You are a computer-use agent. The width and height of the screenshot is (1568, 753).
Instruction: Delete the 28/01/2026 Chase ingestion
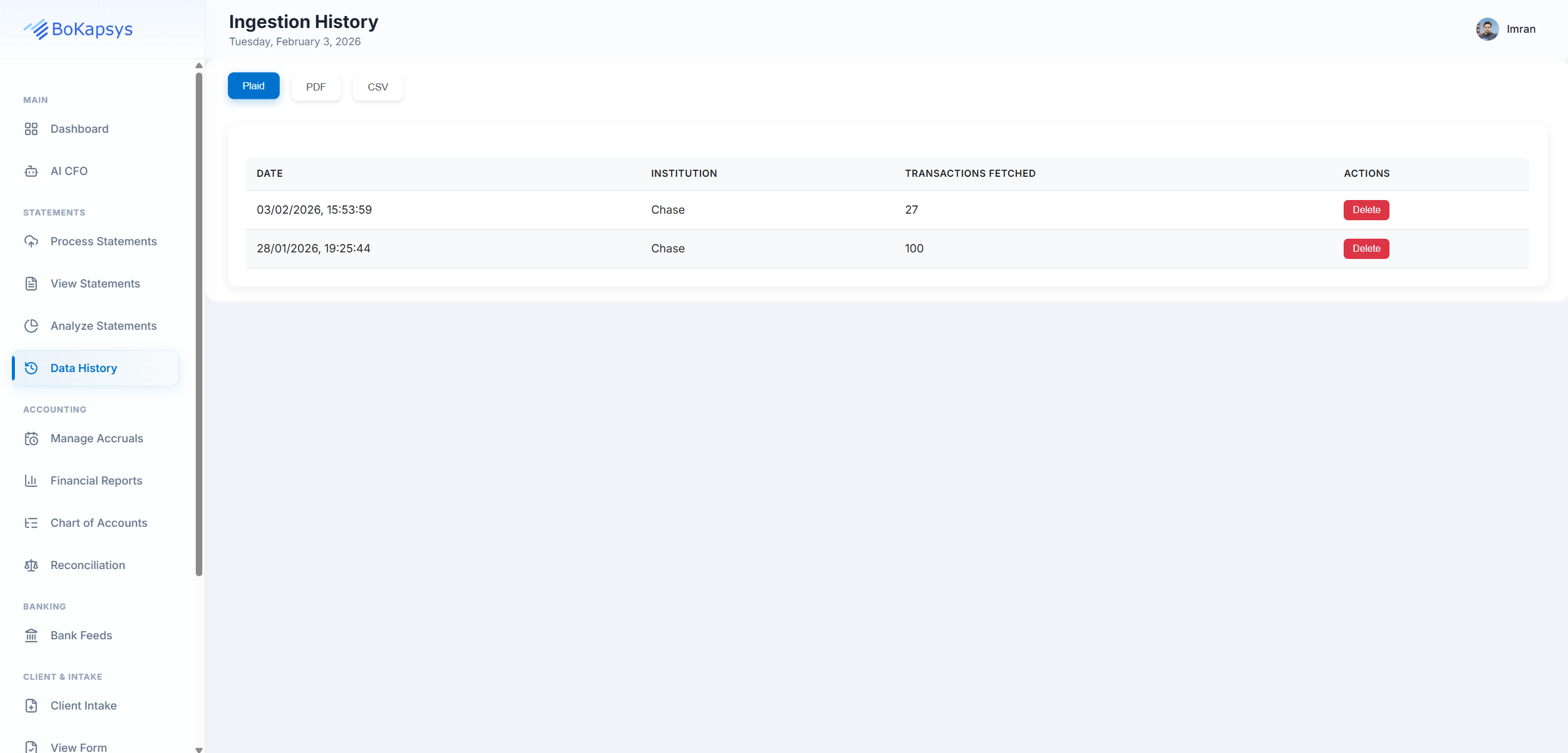pos(1366,248)
